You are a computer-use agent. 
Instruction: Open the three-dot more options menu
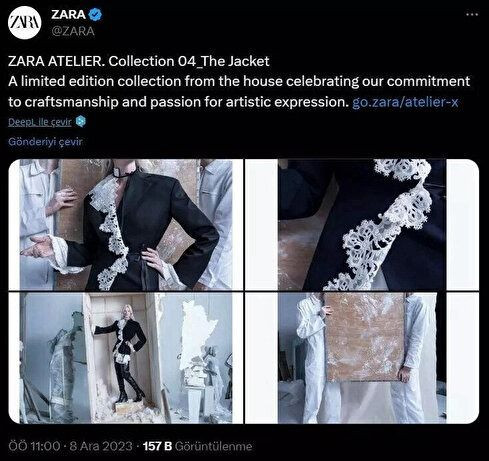tap(472, 15)
